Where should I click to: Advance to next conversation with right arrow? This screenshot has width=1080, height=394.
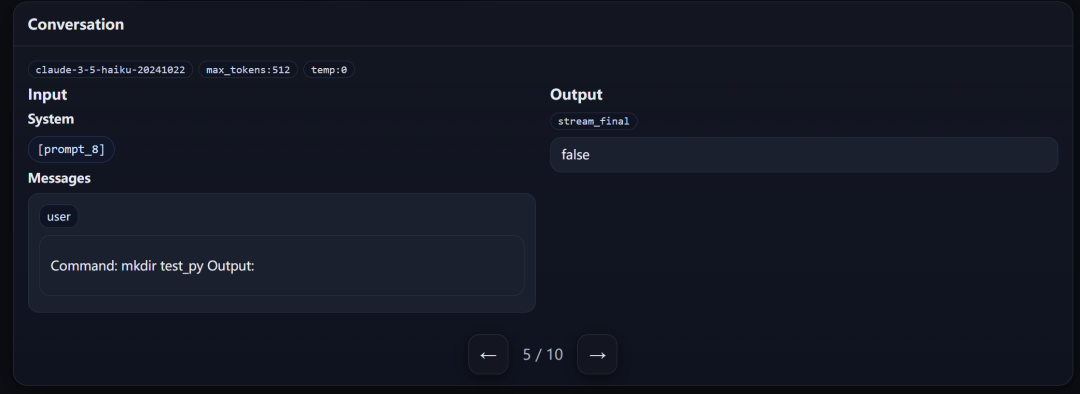597,355
